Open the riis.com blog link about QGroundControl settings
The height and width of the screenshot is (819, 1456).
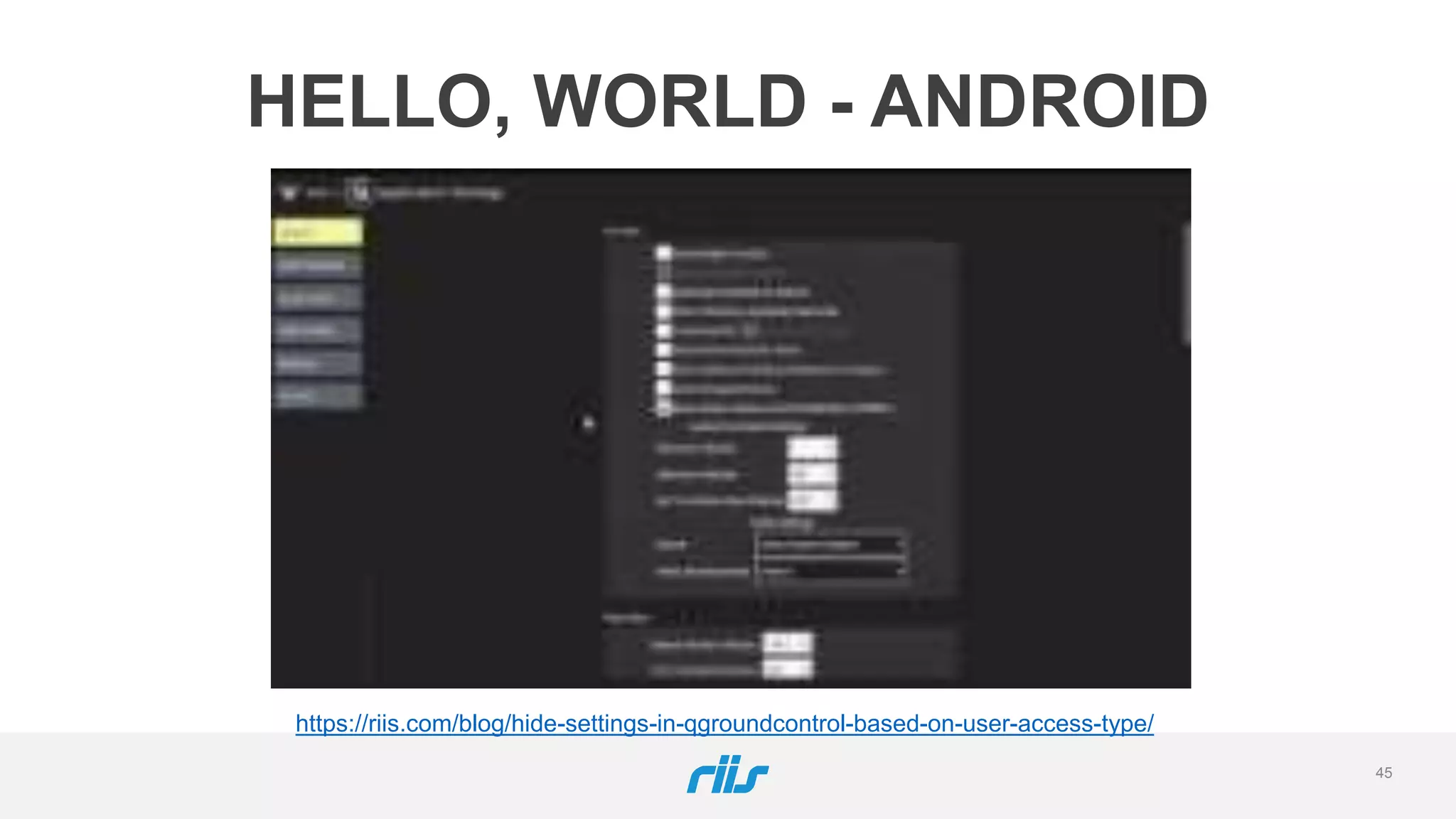point(724,724)
